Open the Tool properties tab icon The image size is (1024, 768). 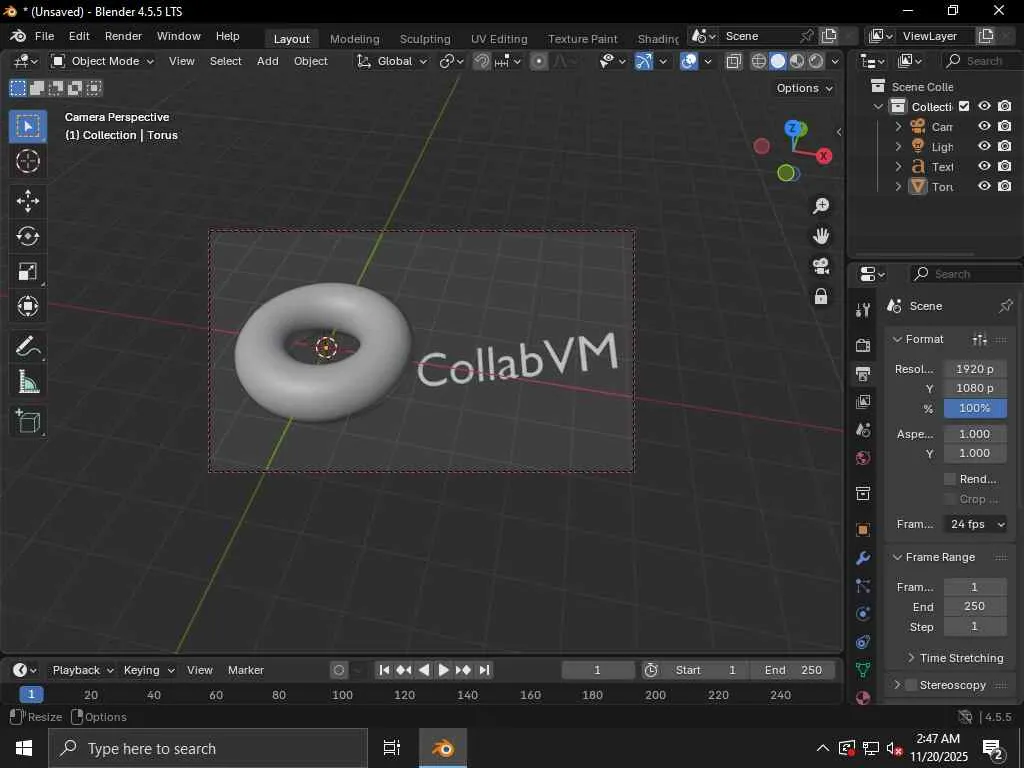[x=863, y=311]
